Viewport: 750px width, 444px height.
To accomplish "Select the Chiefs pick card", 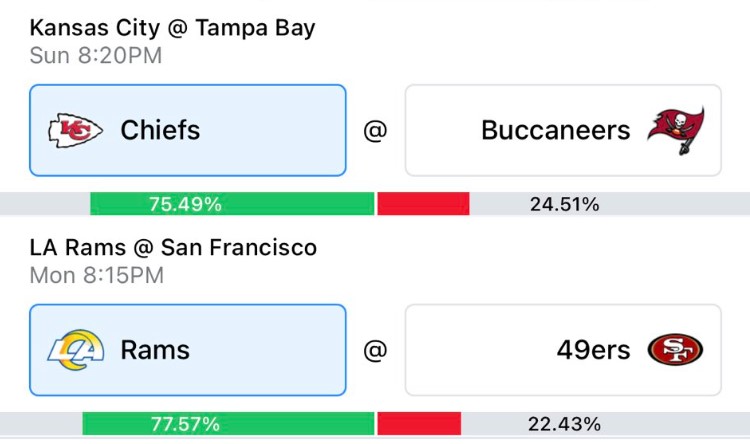I will tap(188, 130).
